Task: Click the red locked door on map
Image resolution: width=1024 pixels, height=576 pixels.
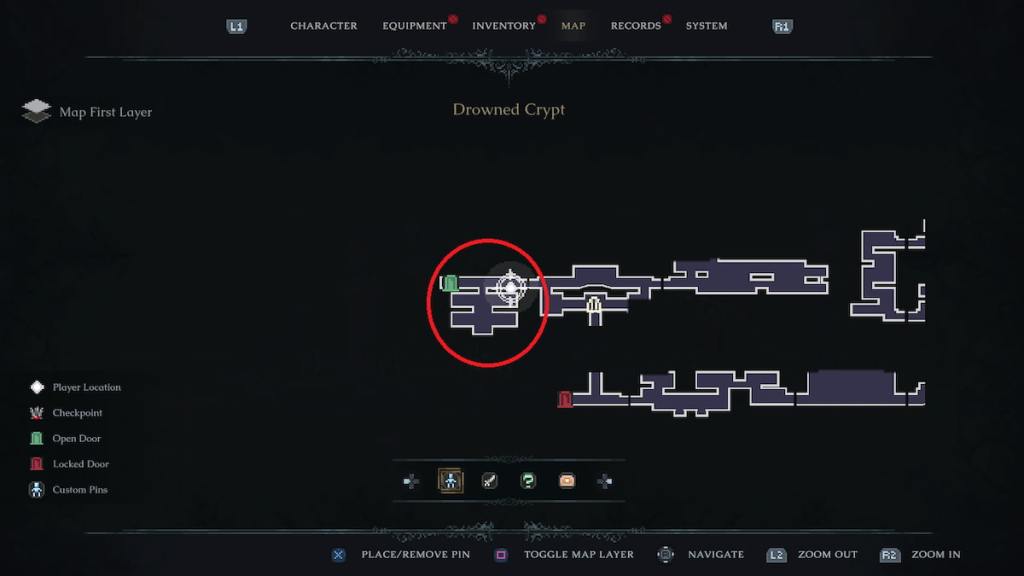Action: click(565, 398)
